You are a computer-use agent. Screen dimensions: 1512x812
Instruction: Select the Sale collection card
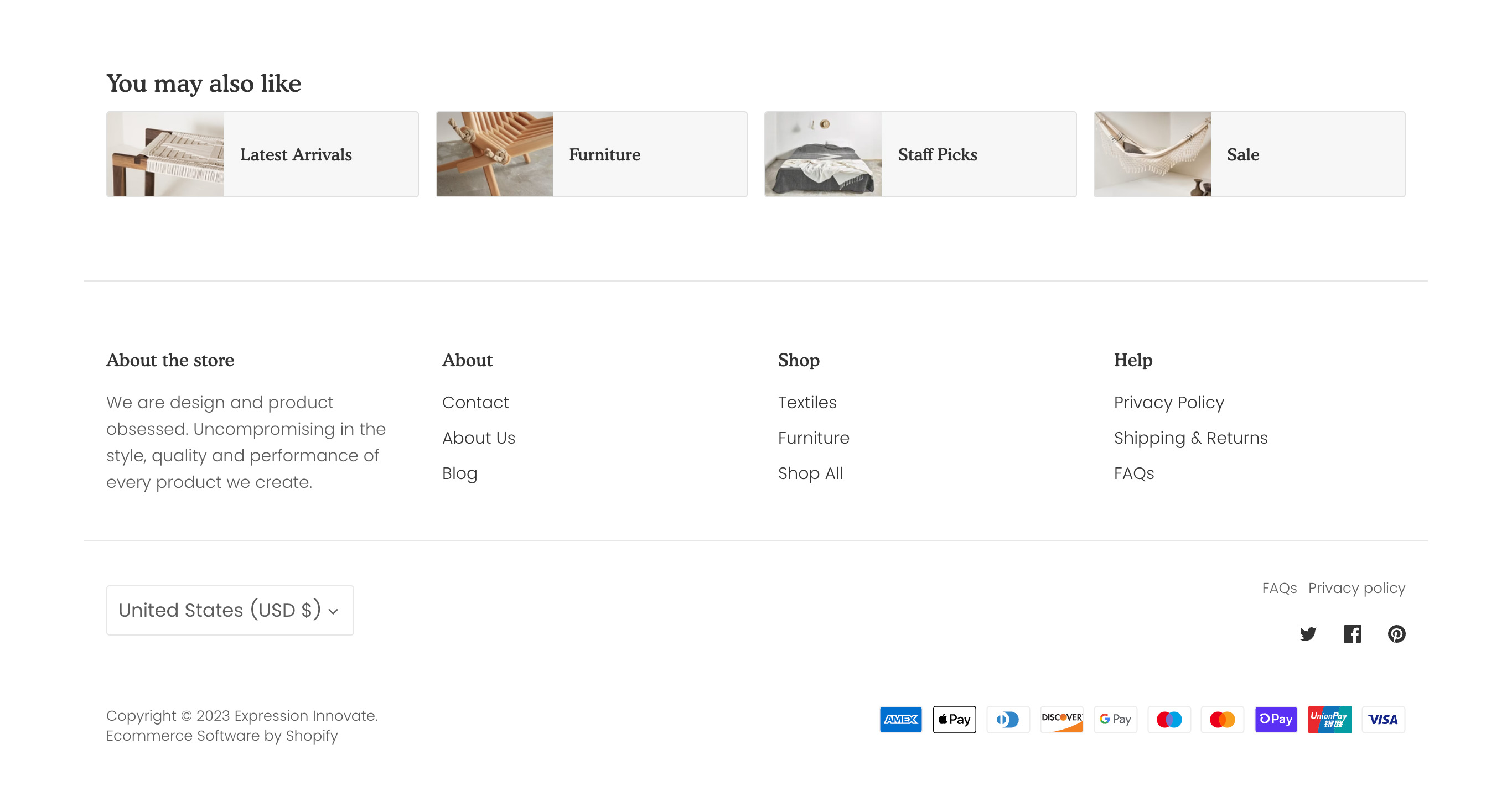[x=1249, y=154]
